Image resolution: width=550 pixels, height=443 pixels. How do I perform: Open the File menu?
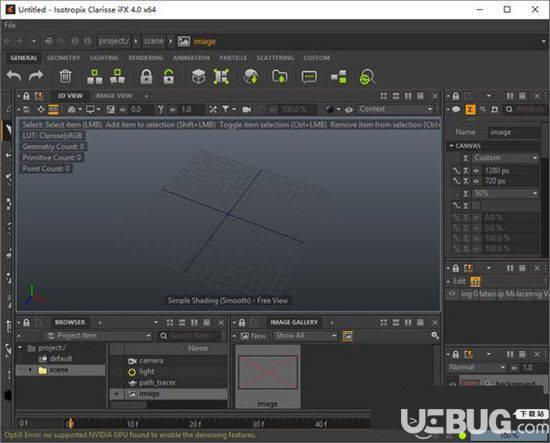click(10, 25)
